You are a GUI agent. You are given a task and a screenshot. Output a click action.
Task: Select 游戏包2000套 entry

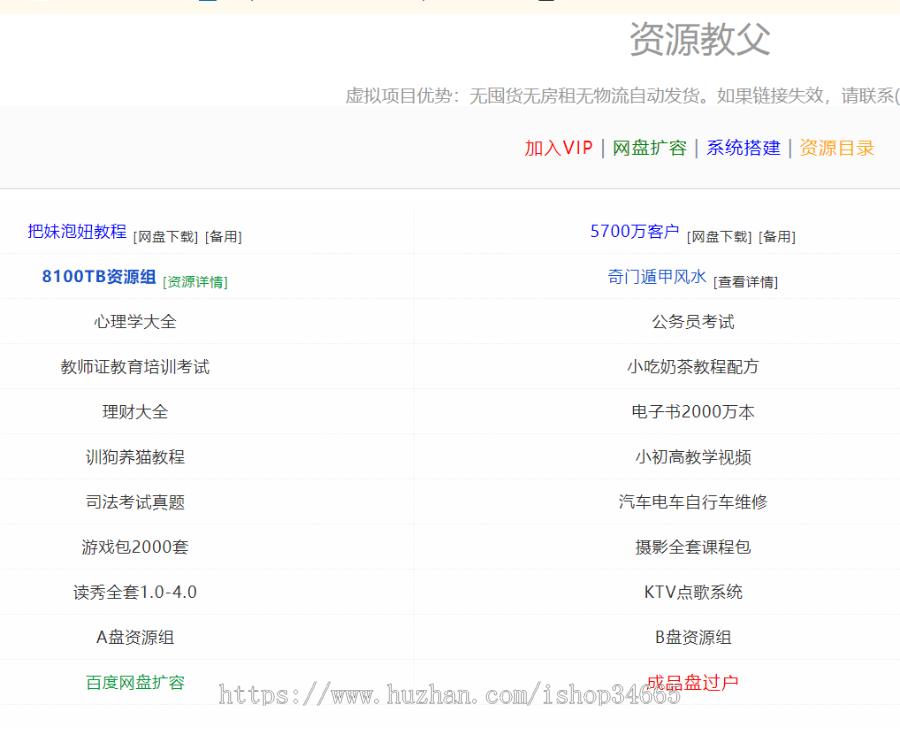point(135,547)
